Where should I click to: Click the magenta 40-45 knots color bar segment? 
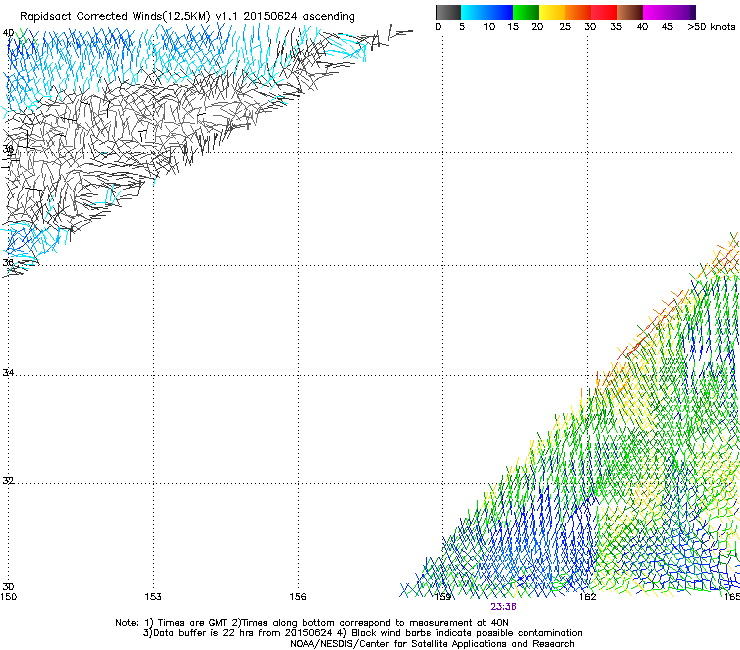pos(656,12)
